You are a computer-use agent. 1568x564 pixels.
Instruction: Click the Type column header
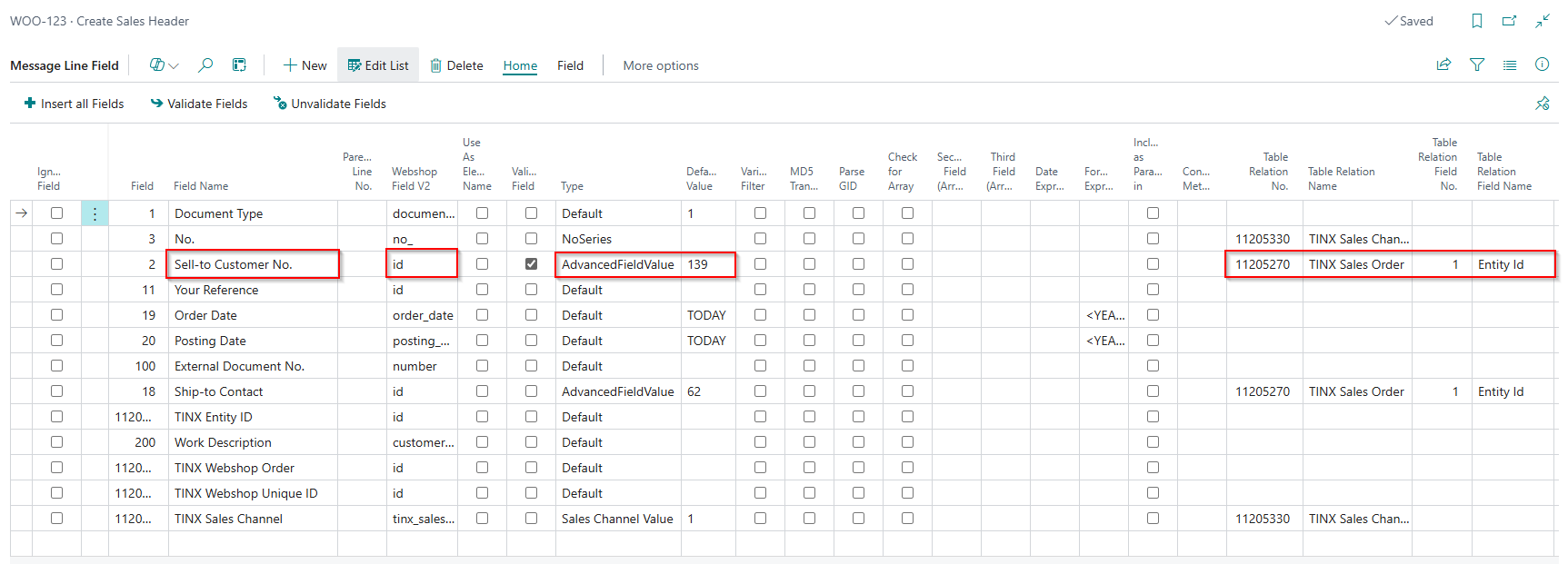[572, 186]
